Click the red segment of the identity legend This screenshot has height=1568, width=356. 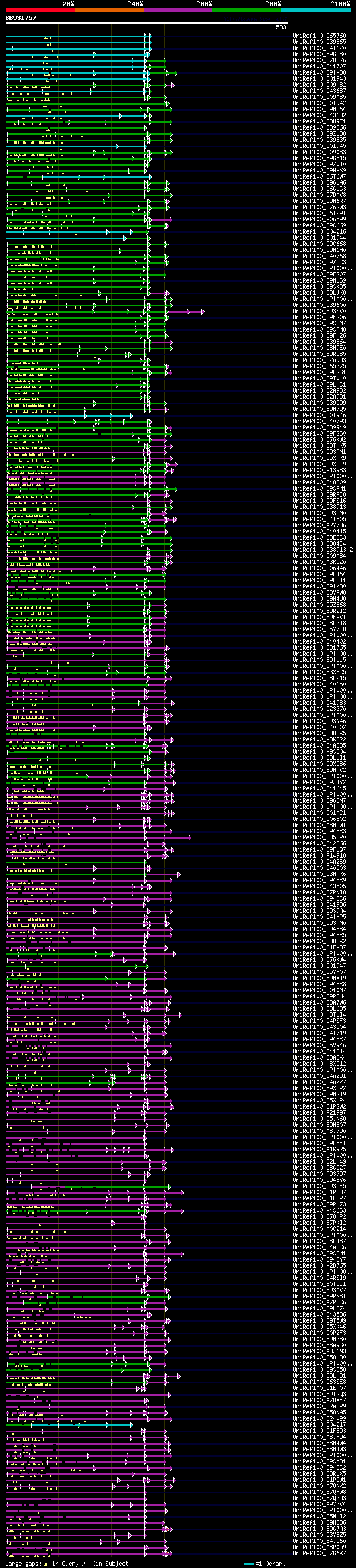click(x=40, y=10)
